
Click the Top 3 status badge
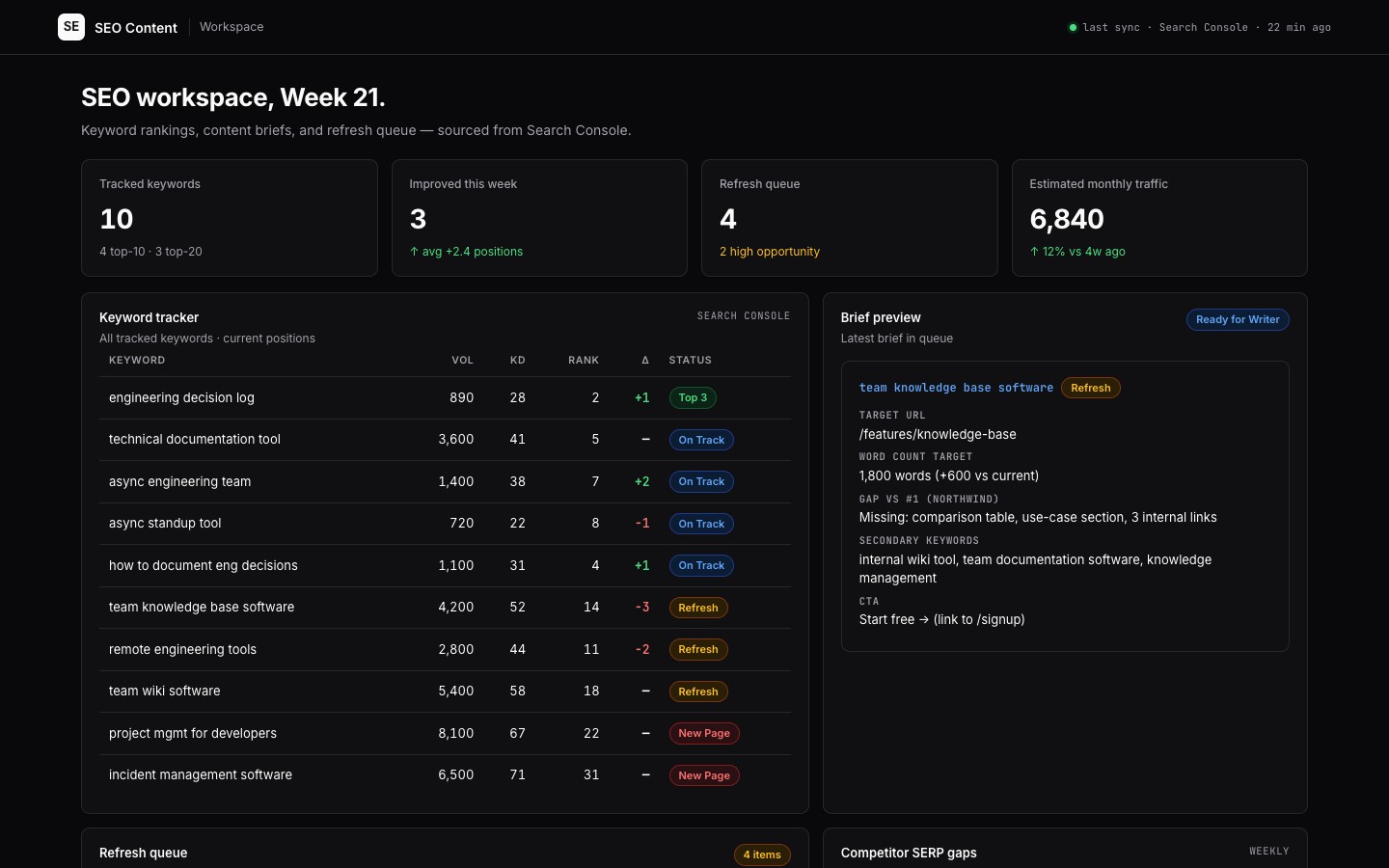coord(693,397)
